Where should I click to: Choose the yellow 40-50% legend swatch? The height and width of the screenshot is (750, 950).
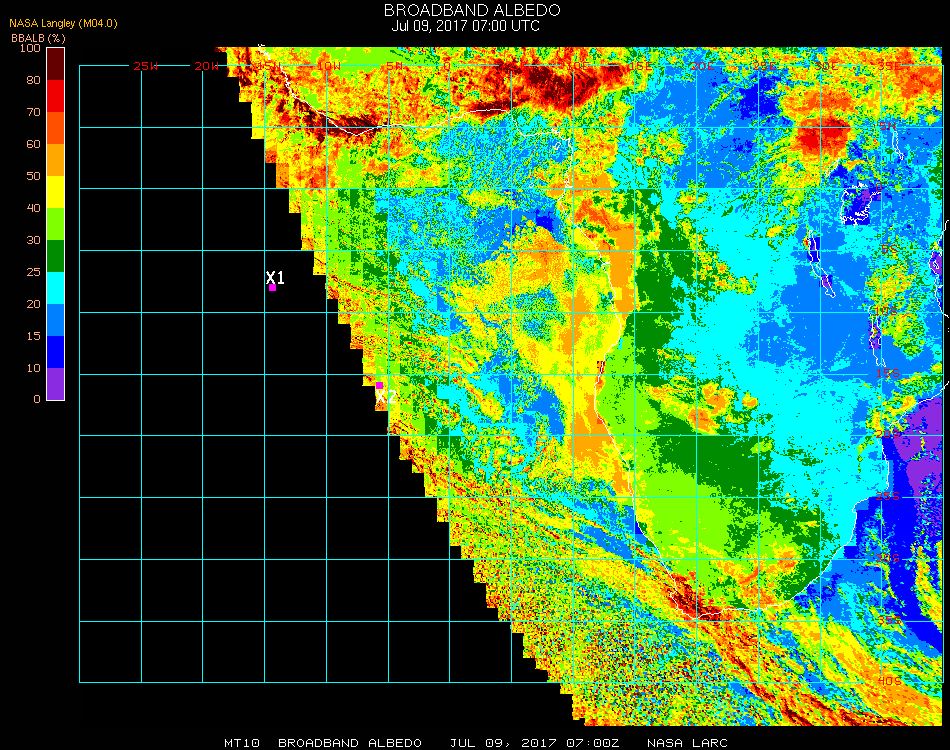pyautogui.click(x=56, y=192)
